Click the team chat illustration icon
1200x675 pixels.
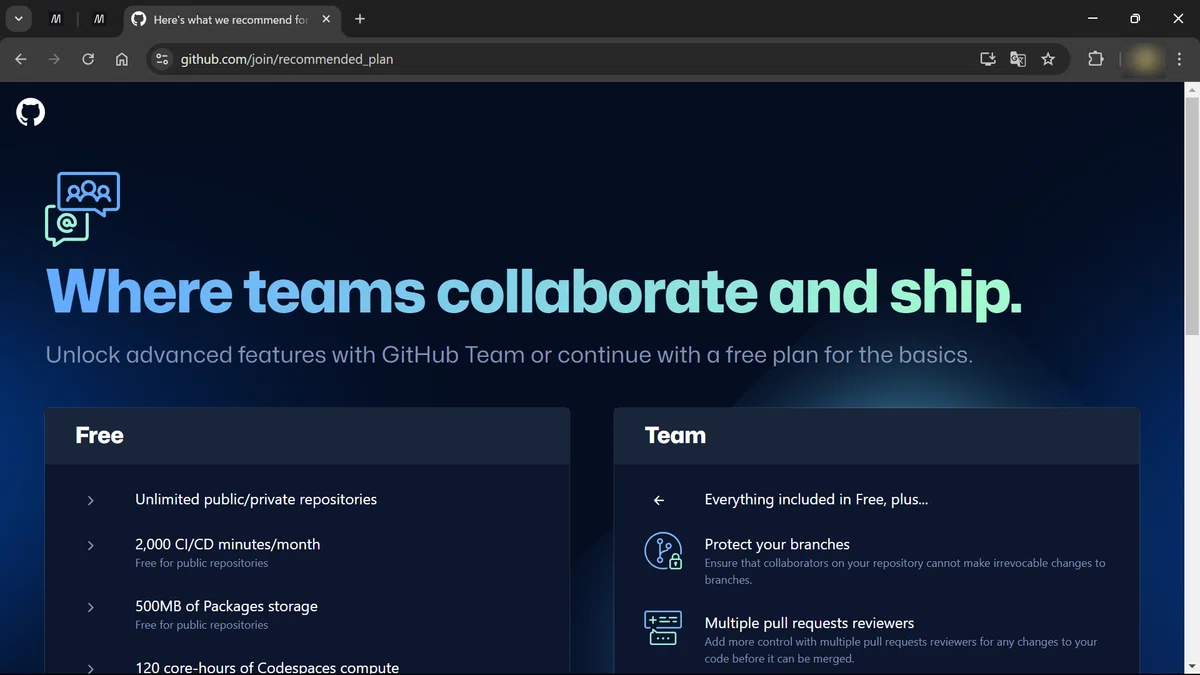82,209
